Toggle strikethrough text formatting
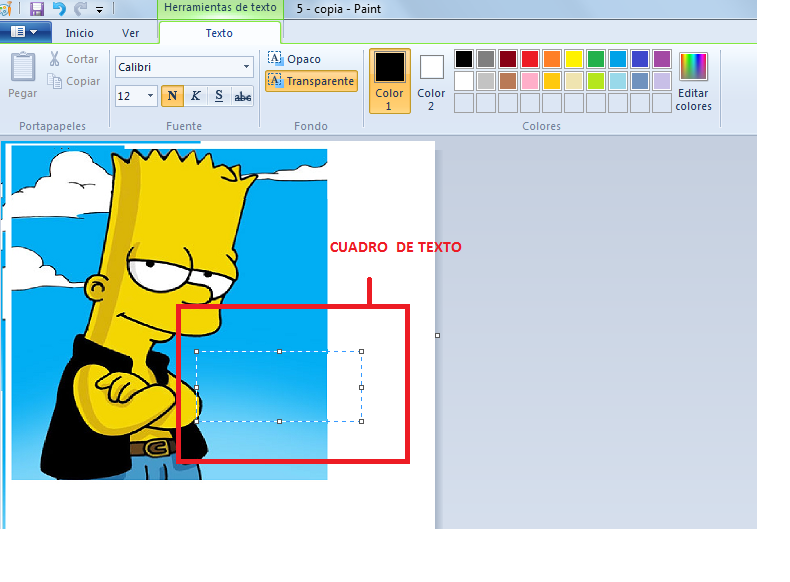 (x=242, y=96)
